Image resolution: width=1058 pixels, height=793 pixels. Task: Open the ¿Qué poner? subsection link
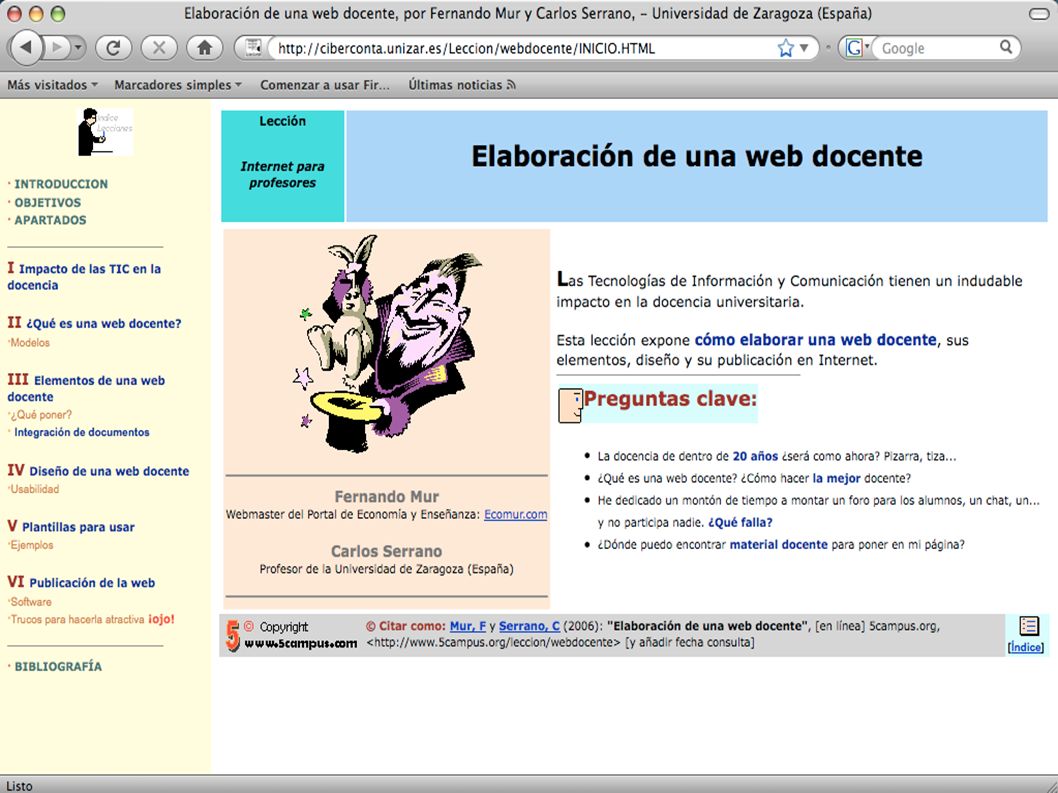coord(40,415)
